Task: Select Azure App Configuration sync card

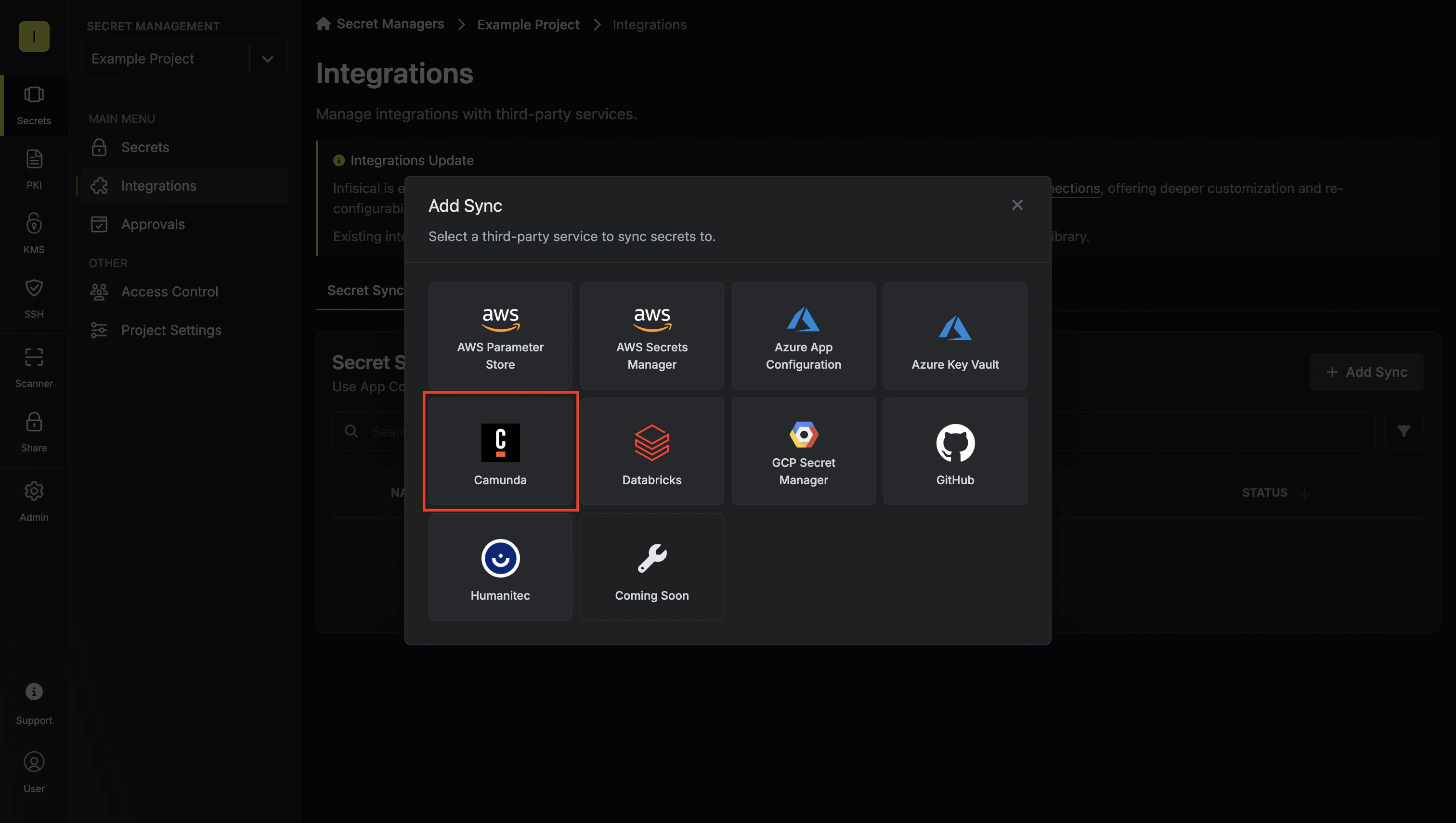Action: tap(804, 336)
